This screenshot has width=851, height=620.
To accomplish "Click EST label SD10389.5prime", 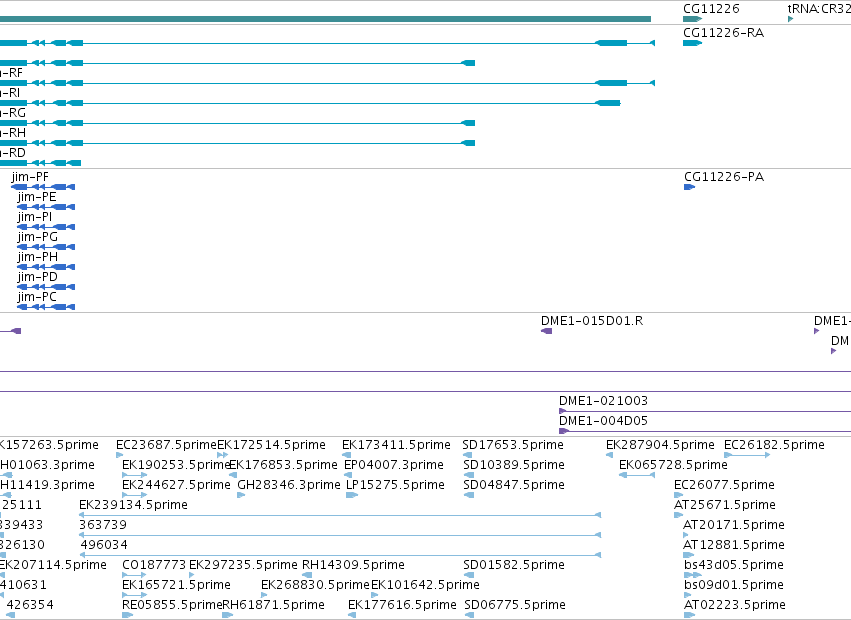I will pyautogui.click(x=514, y=465).
